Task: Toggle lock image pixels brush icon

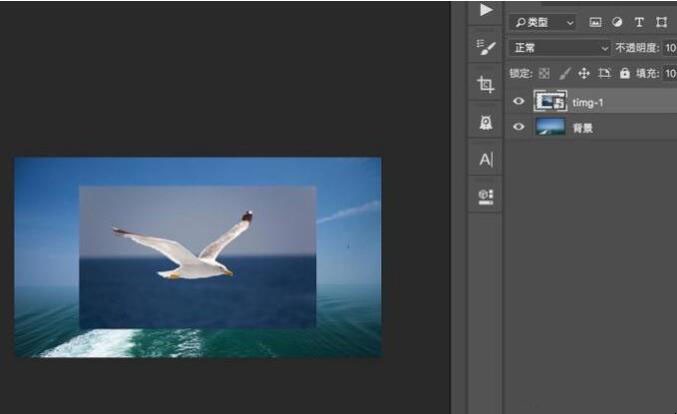Action: click(564, 73)
